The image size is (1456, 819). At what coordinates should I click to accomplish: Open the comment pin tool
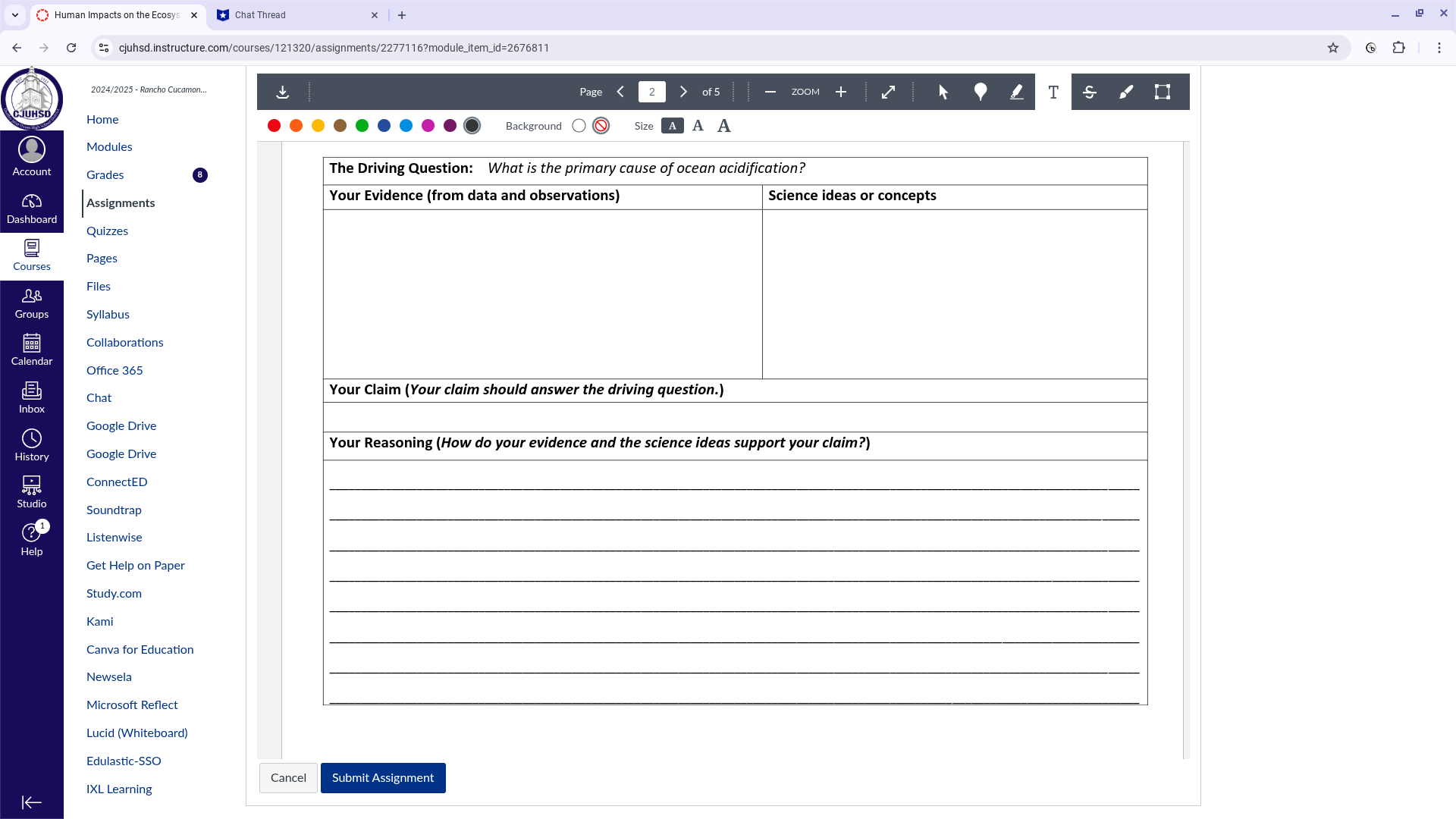tap(980, 92)
